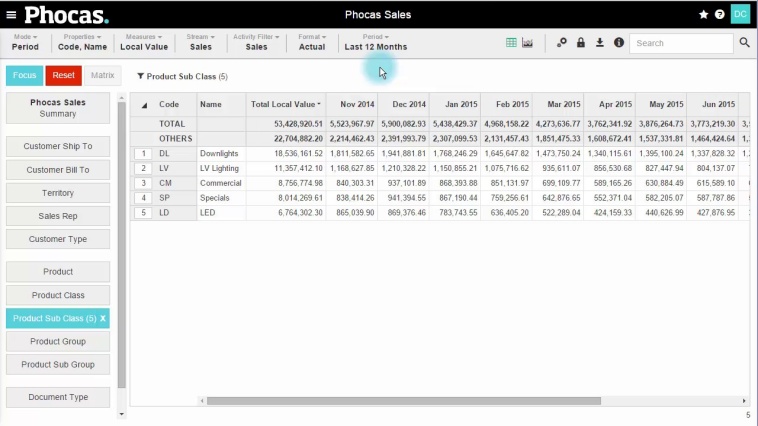Image resolution: width=758 pixels, height=426 pixels.
Task: Open the hamburger main menu
Action: [x=11, y=15]
